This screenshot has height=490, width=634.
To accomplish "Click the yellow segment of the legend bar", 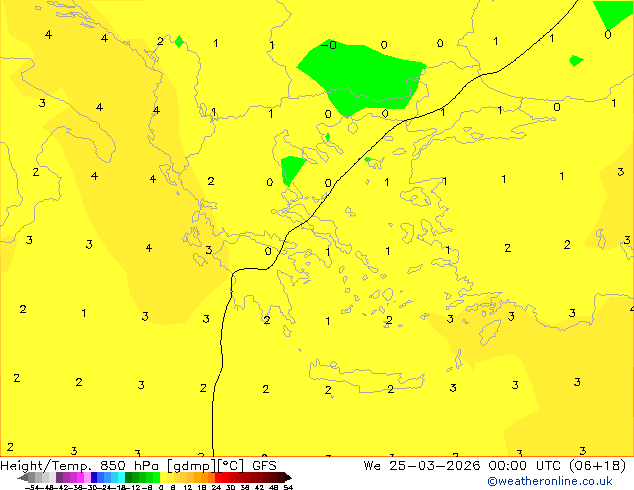I will 172,477.
